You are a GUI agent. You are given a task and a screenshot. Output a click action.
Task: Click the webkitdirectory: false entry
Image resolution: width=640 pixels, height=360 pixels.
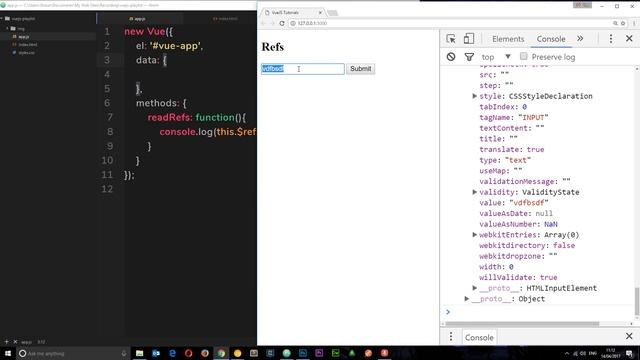[527, 245]
